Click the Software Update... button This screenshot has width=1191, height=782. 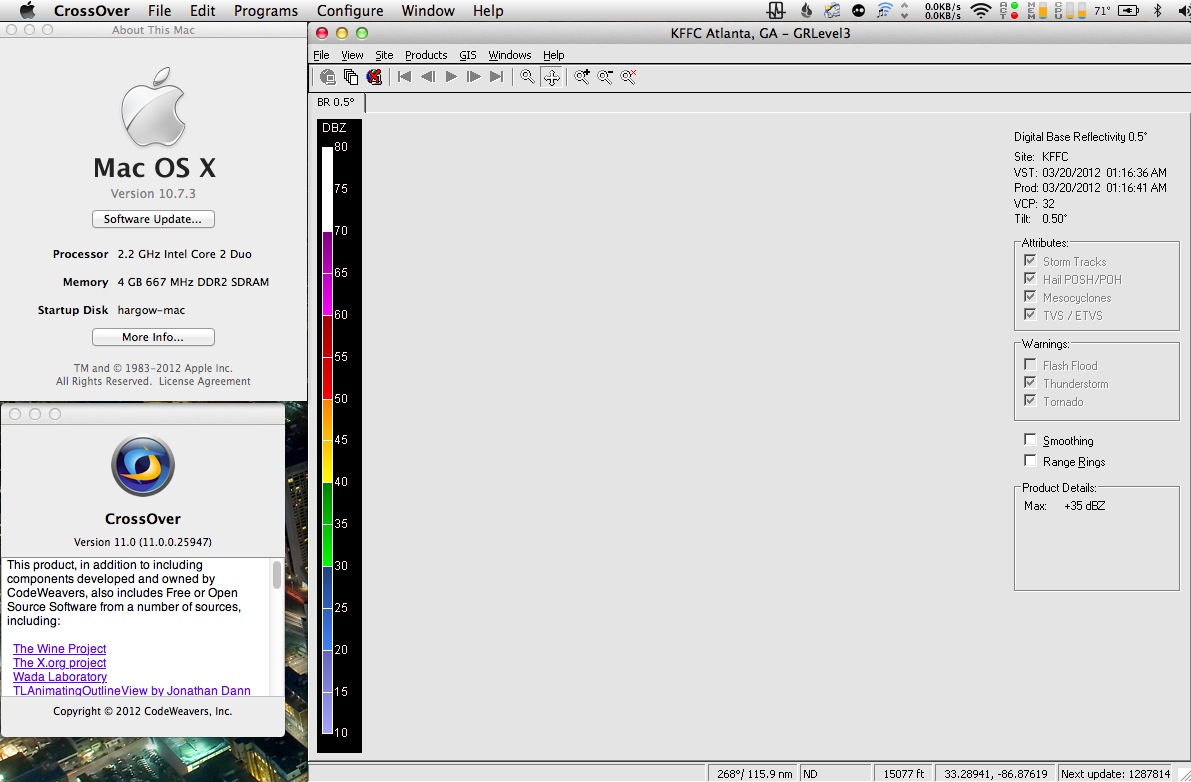click(x=153, y=219)
